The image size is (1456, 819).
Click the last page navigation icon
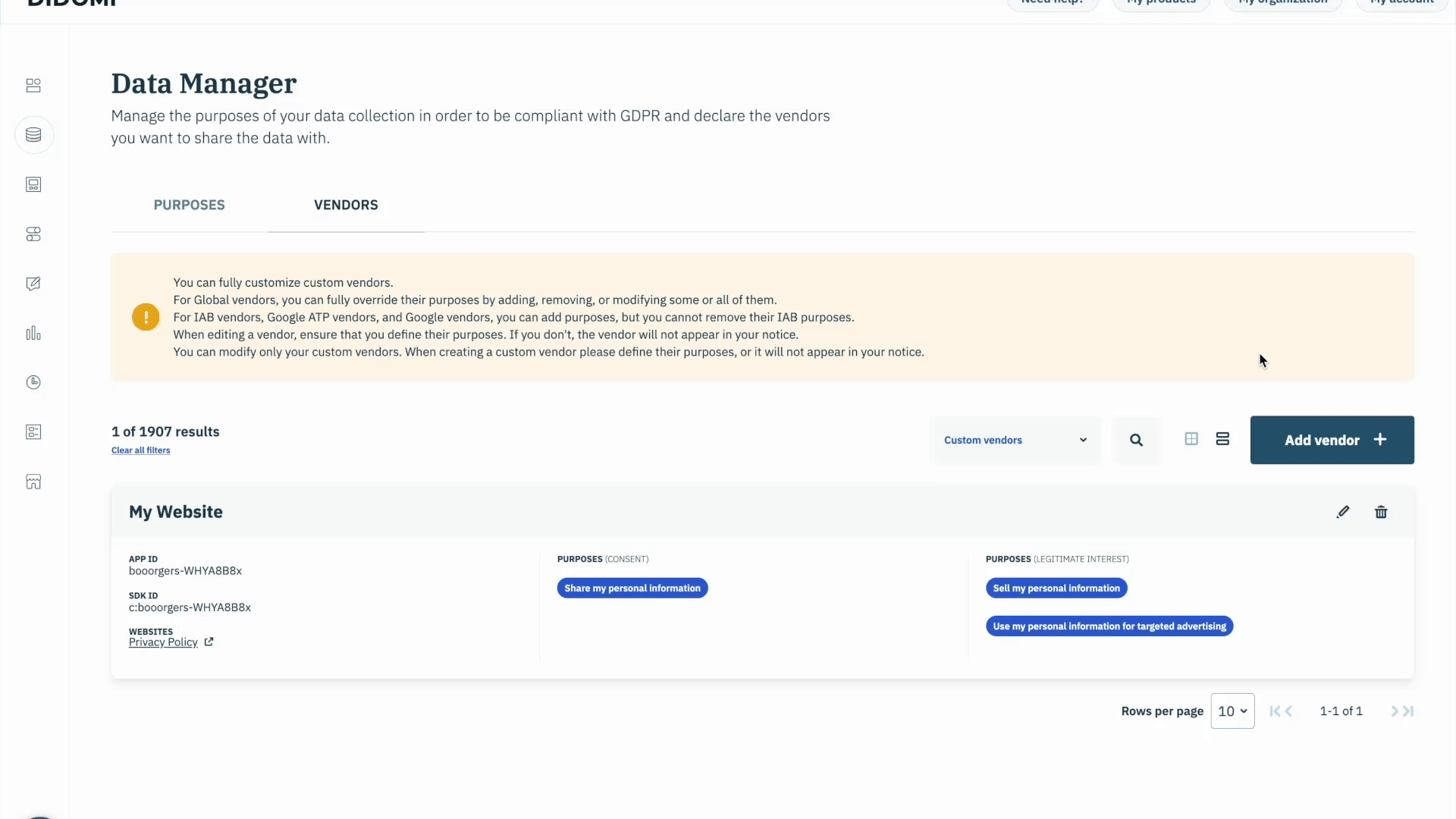pos(1410,710)
